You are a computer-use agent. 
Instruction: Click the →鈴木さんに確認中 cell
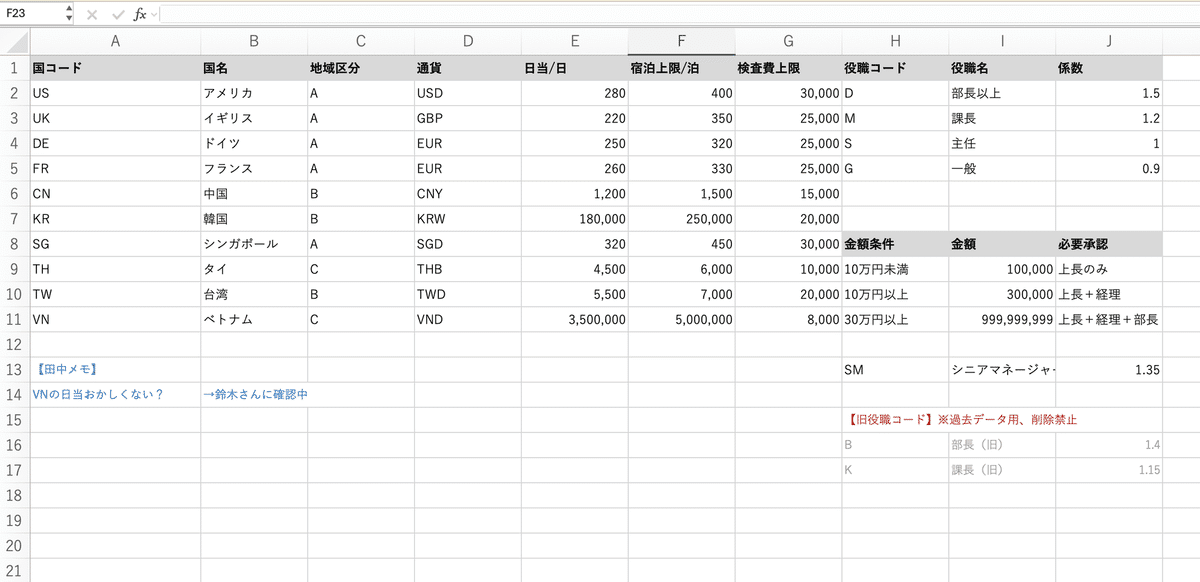(254, 395)
